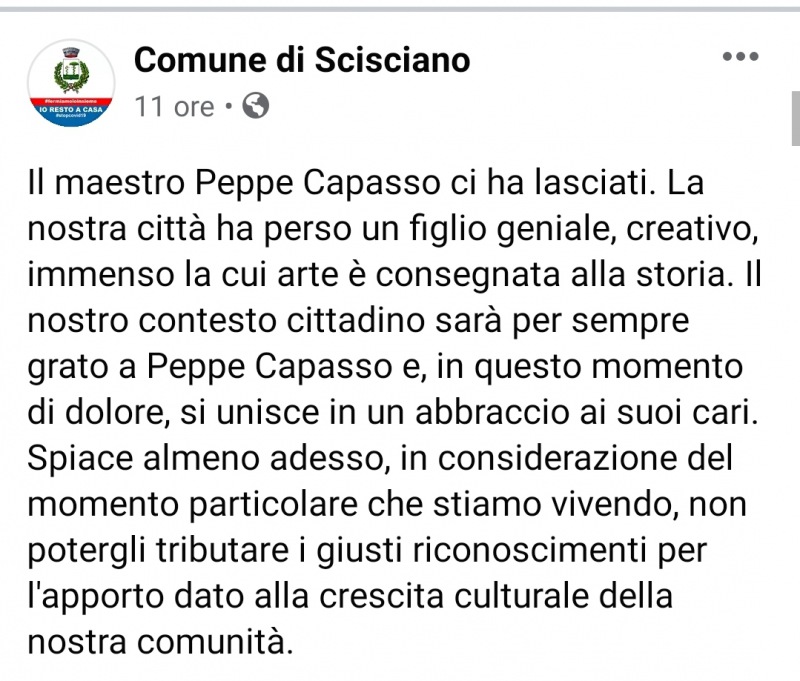
Task: Open the post options three-dot menu
Action: (741, 55)
